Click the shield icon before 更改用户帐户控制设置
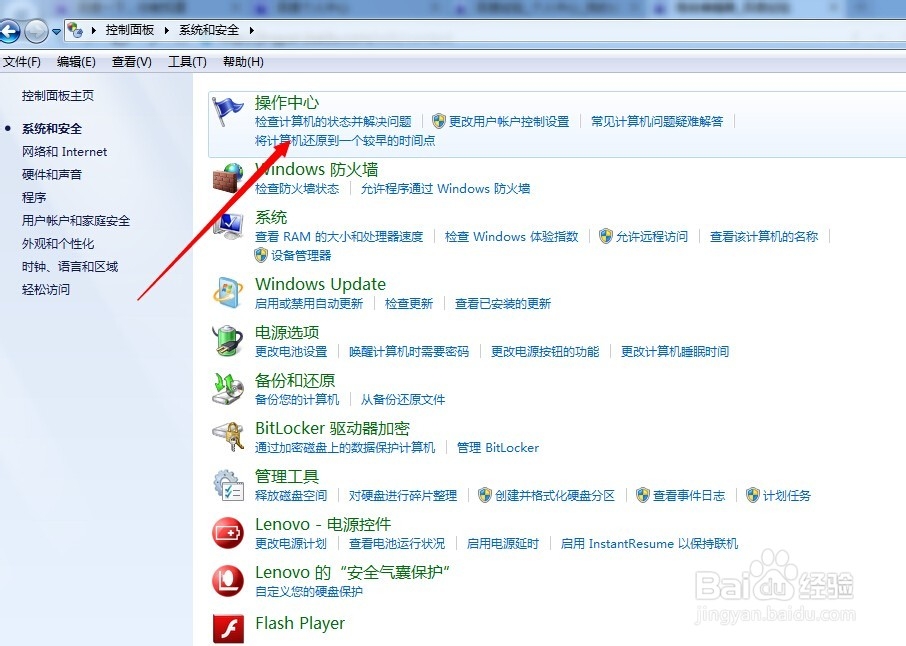Viewport: 906px width, 646px height. 439,121
